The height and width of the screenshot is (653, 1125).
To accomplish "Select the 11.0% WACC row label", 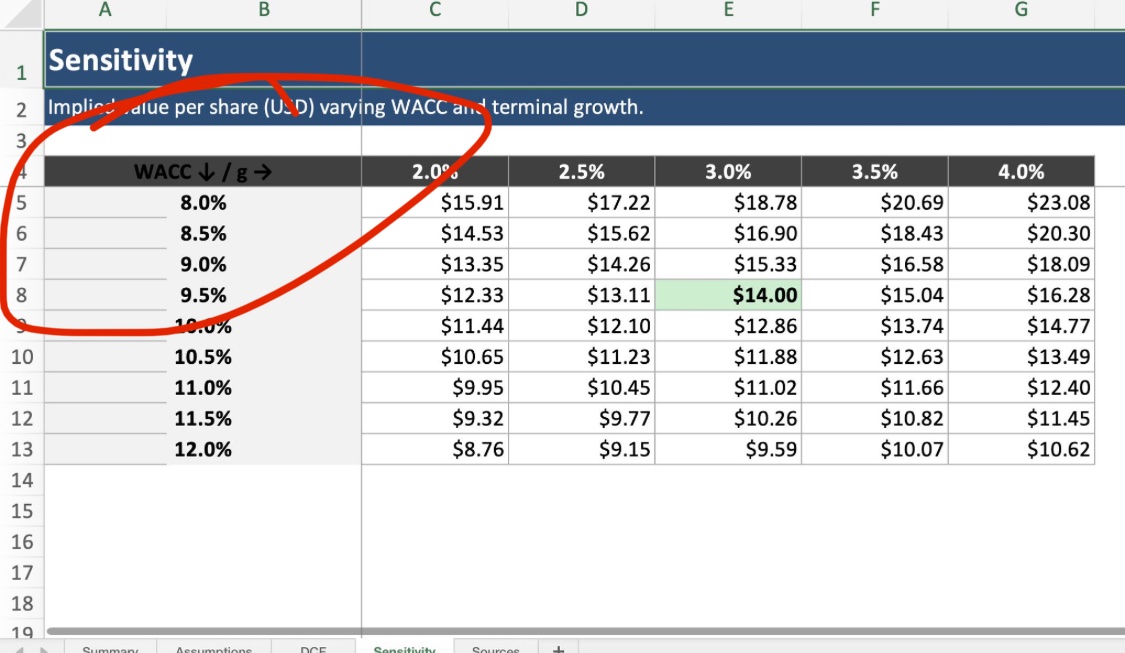I will tap(203, 387).
